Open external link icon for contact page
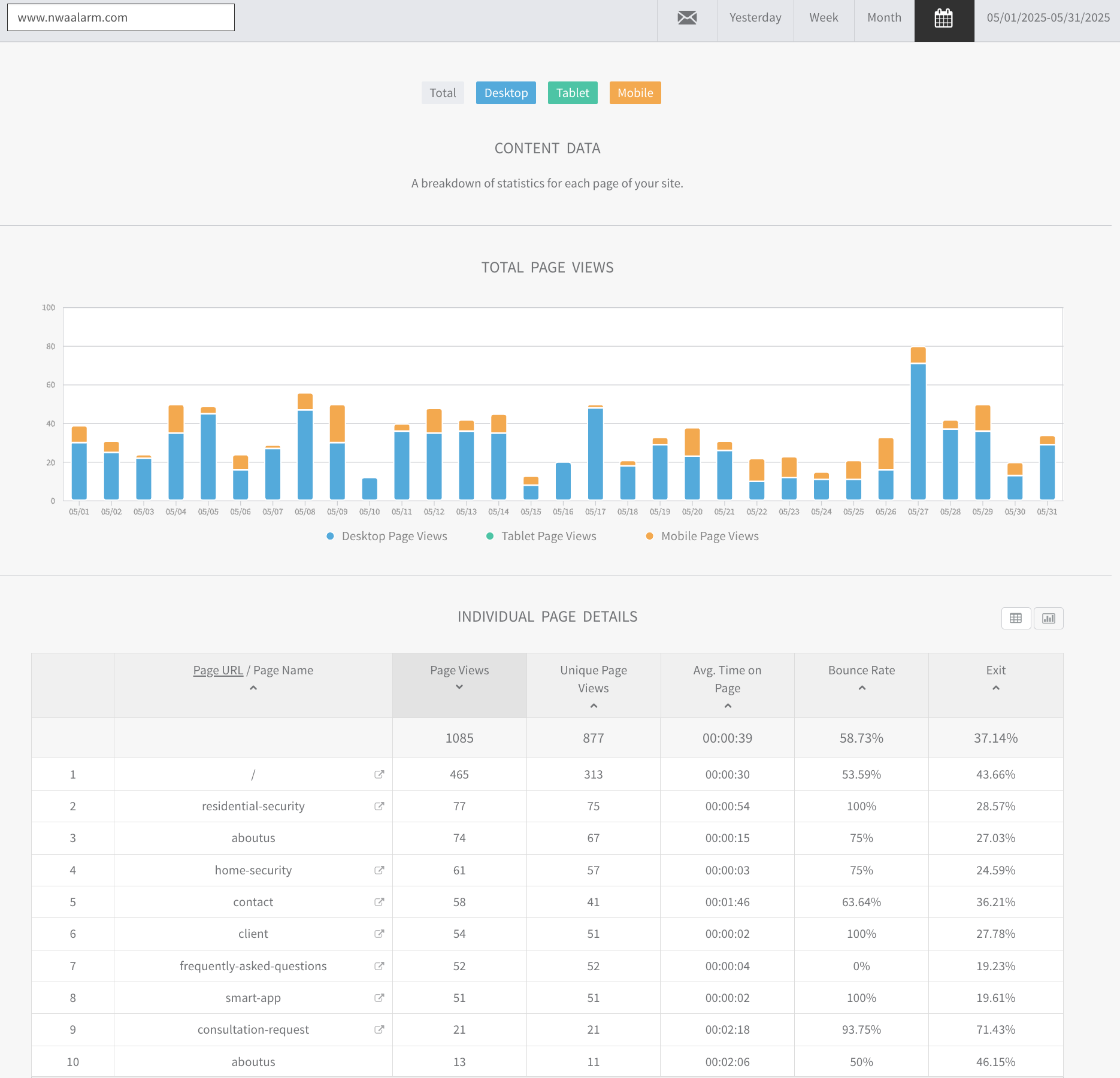The height and width of the screenshot is (1078, 1120). pyautogui.click(x=379, y=902)
